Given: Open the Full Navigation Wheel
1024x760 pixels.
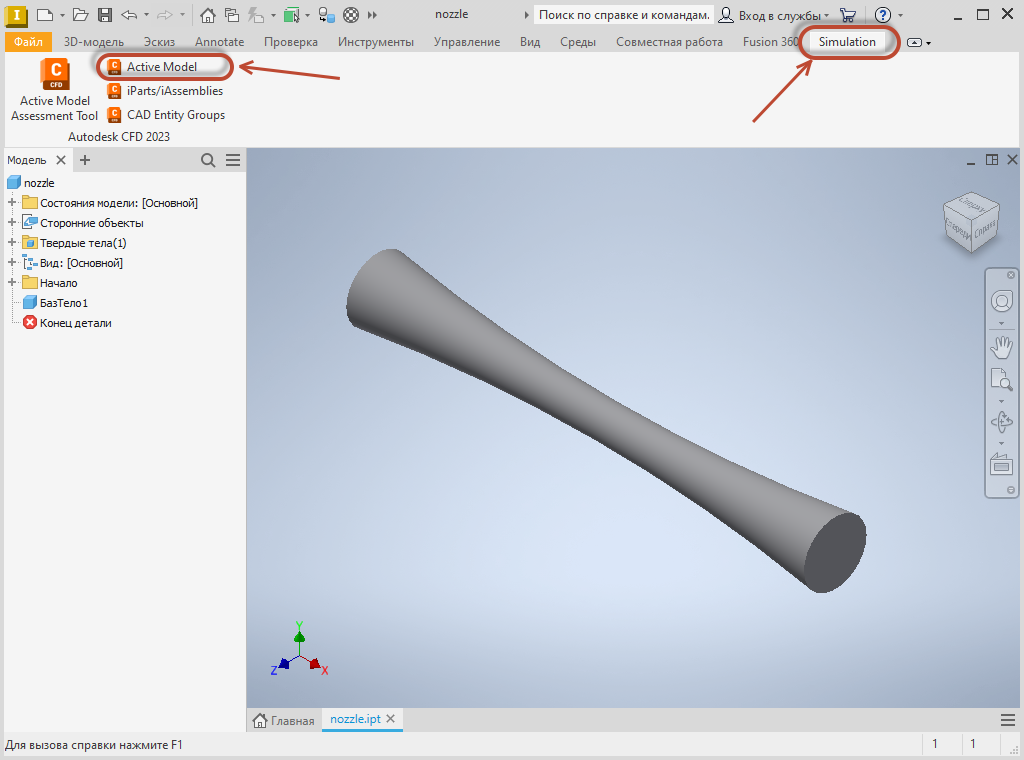Looking at the screenshot, I should [1002, 302].
